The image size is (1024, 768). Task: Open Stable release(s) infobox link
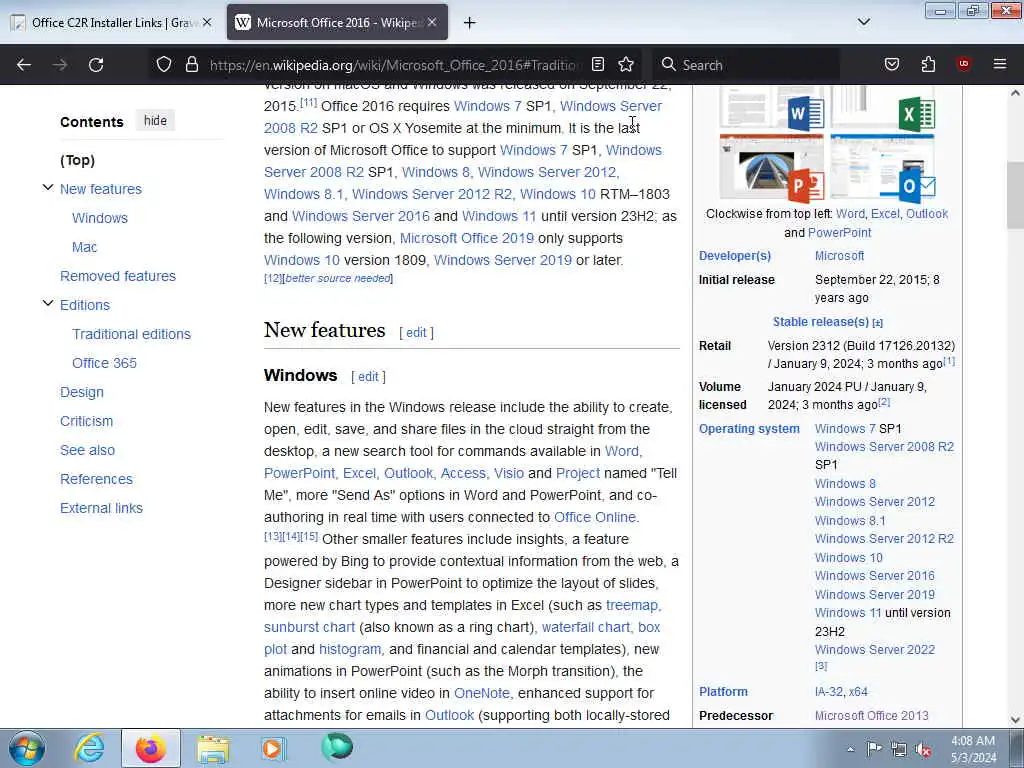coord(820,322)
